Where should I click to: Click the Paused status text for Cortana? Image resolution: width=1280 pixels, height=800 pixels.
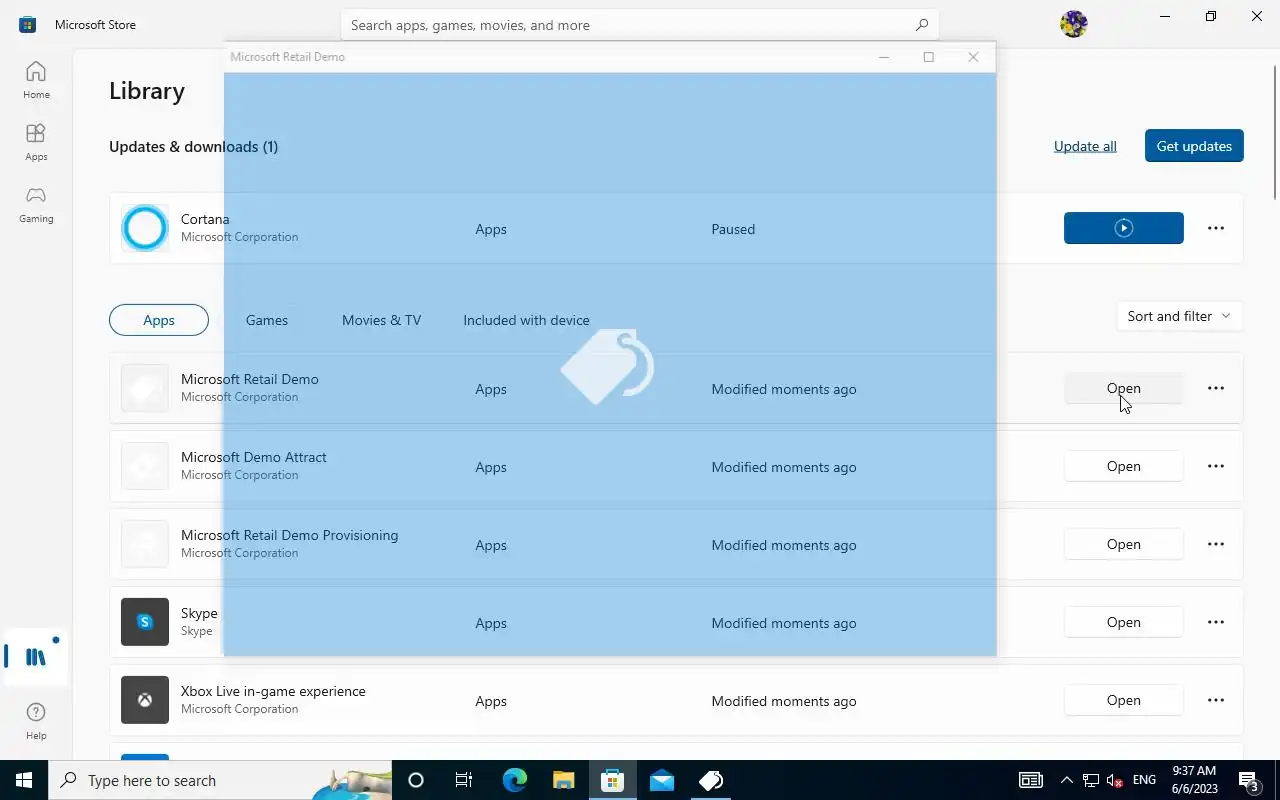point(733,229)
